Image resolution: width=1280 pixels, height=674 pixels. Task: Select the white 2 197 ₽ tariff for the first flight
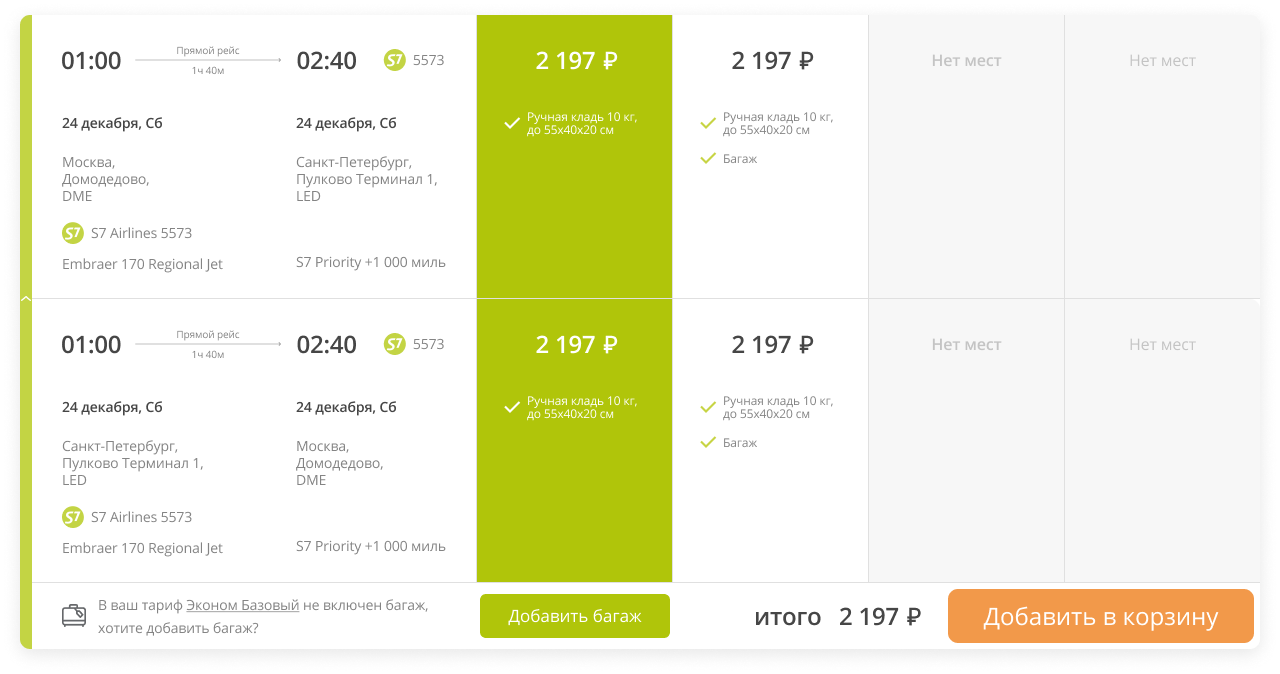click(771, 156)
